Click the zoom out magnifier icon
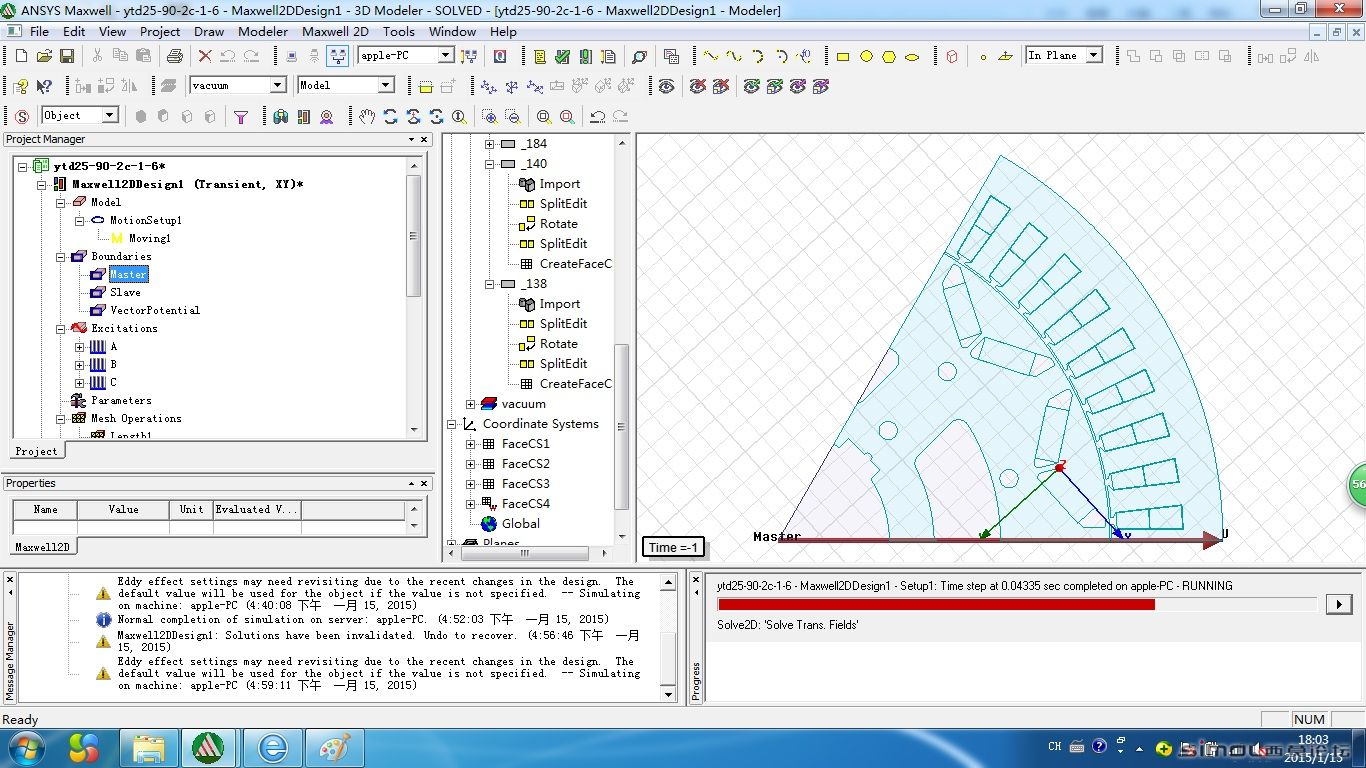 point(512,116)
